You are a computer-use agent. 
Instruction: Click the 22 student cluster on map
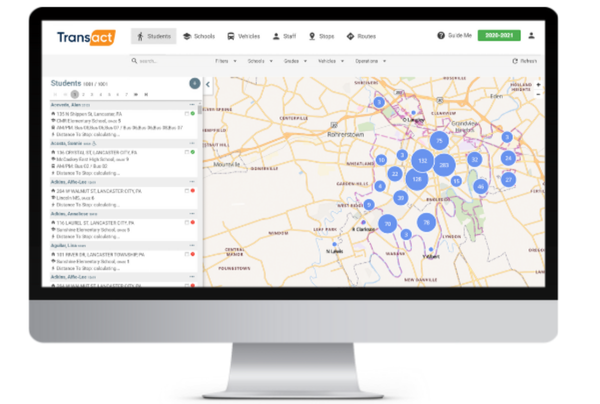[x=395, y=174]
